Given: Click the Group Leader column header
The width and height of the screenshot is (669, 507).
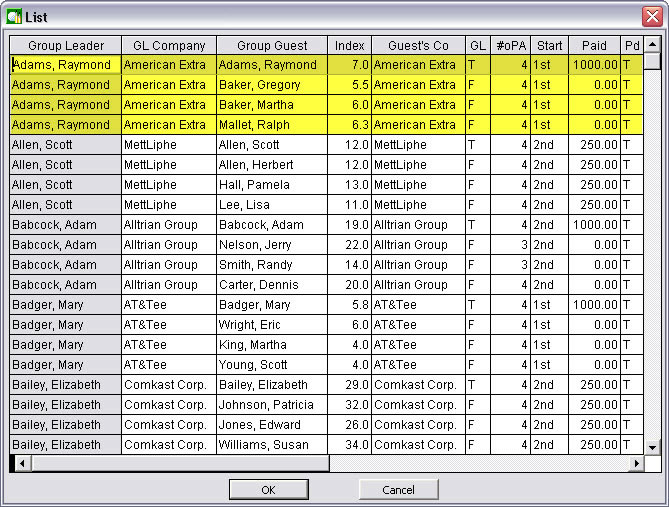Looking at the screenshot, I should (66, 45).
